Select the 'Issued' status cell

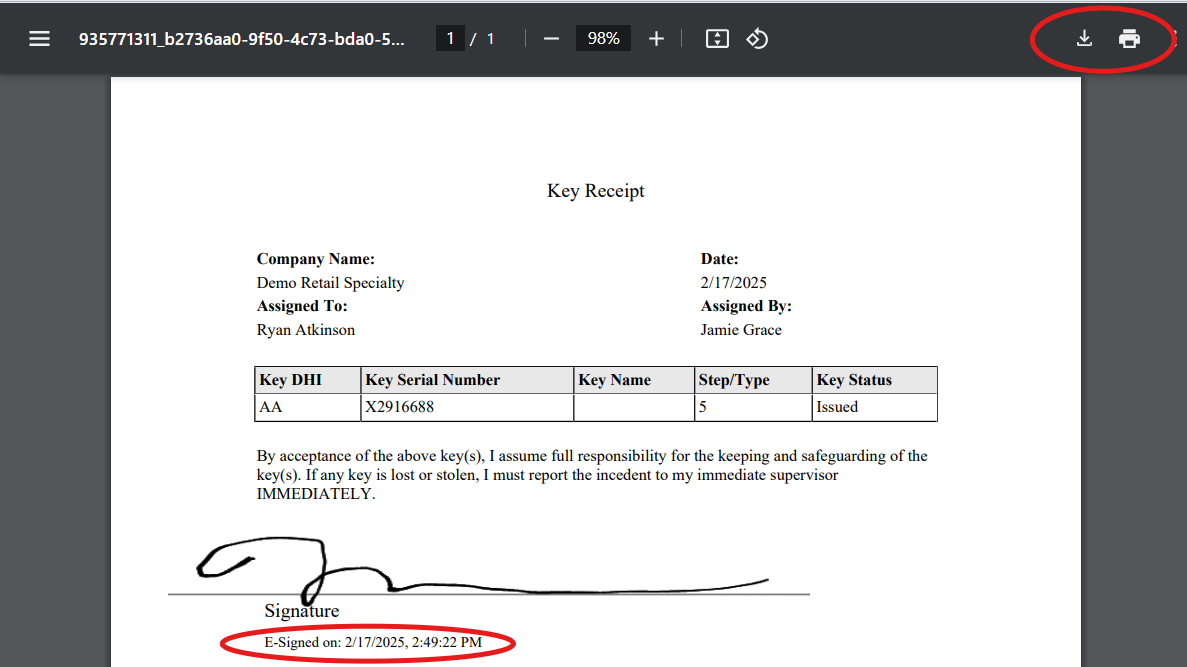[x=874, y=407]
